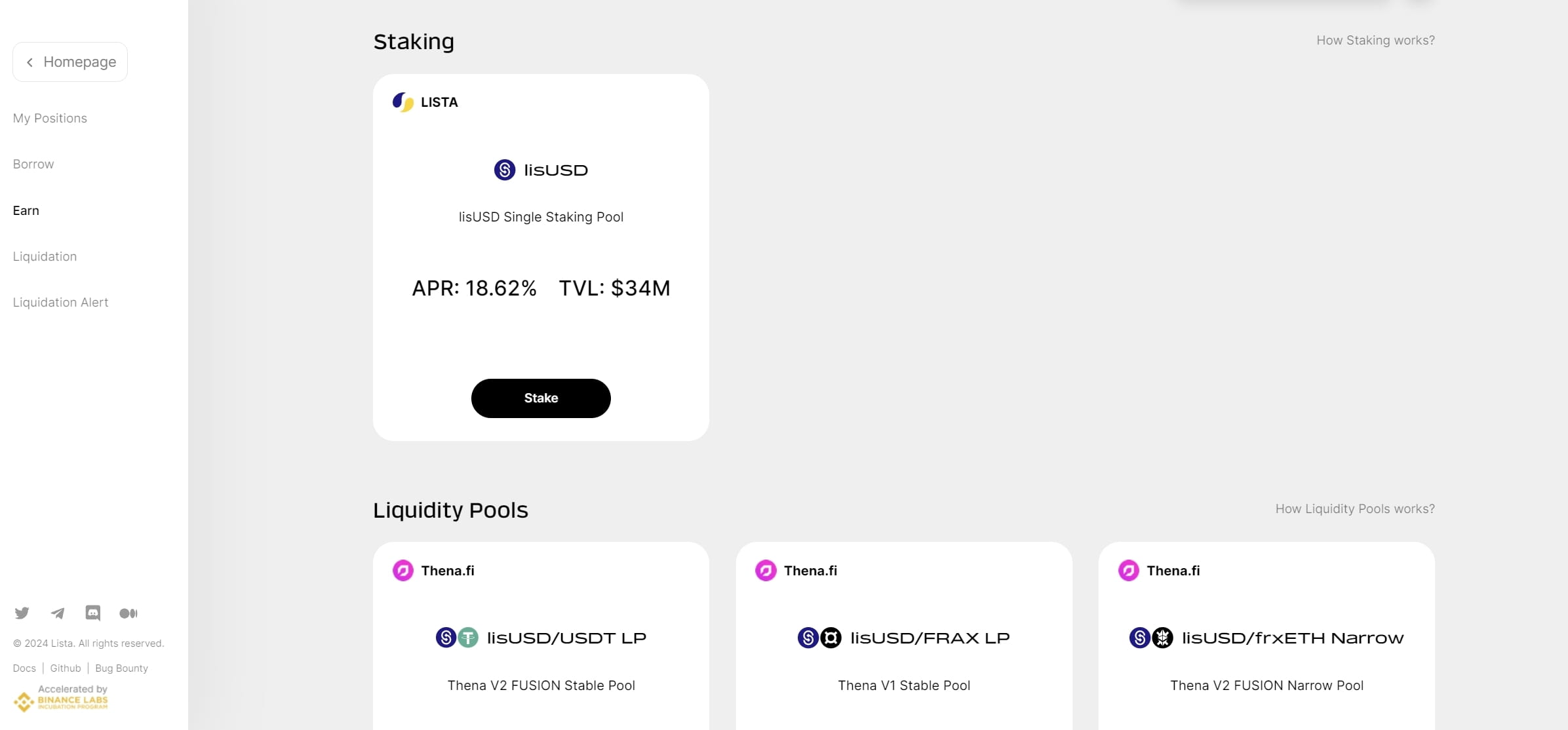Go back to Homepage
The image size is (1568, 730).
[70, 62]
